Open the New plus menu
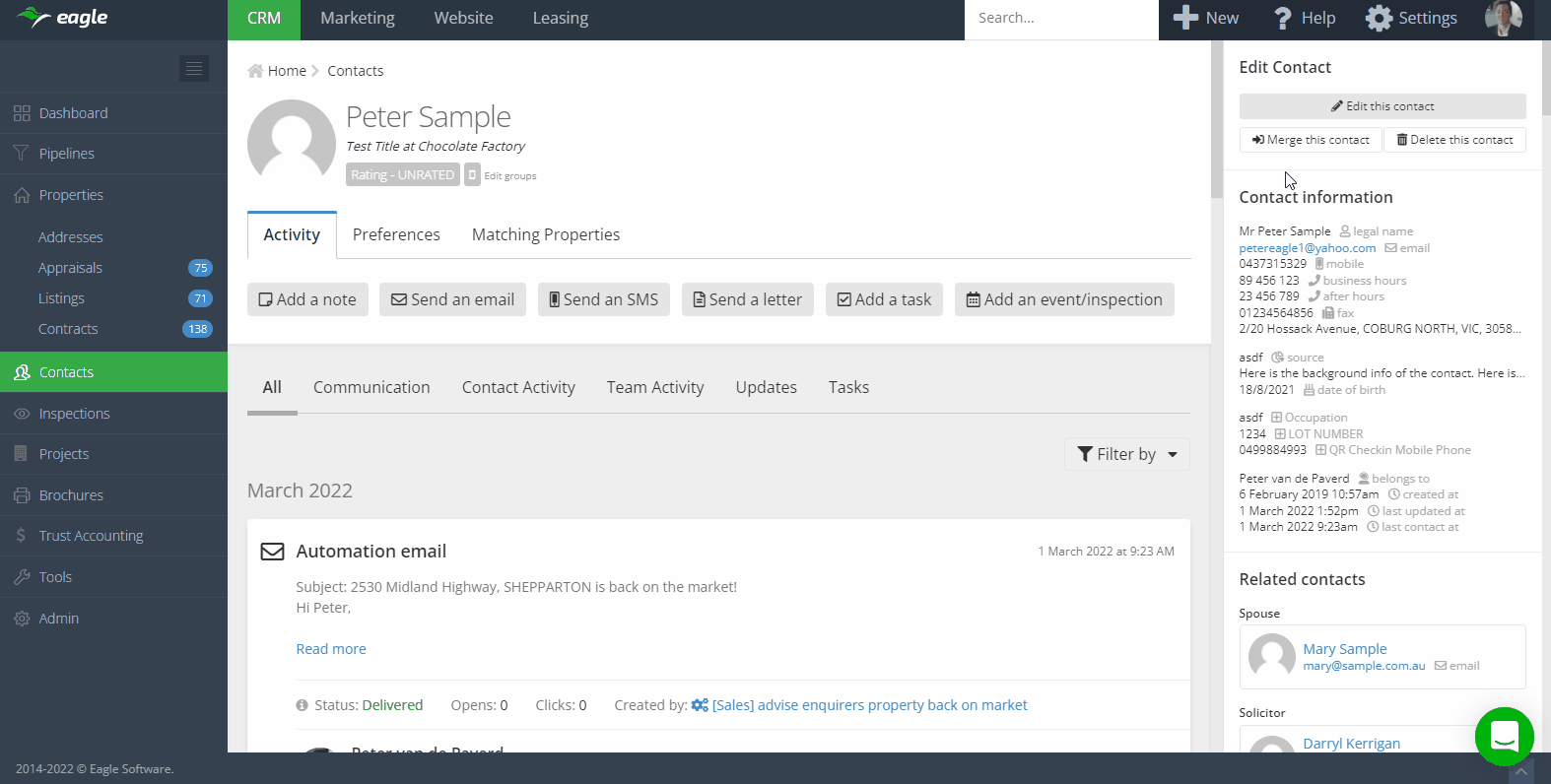The image size is (1551, 784). (x=1206, y=19)
